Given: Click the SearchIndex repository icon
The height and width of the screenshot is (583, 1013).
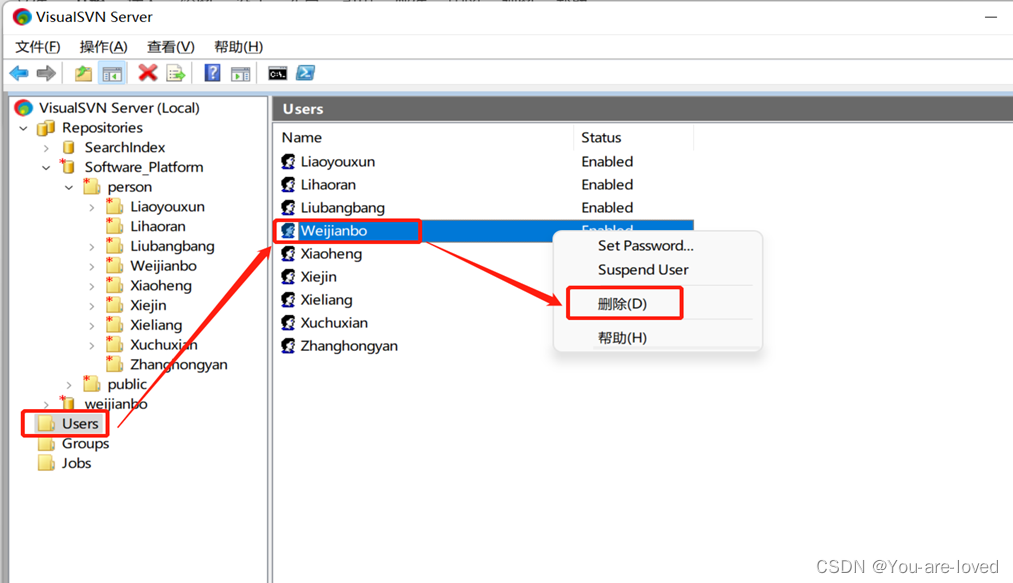Looking at the screenshot, I should [68, 147].
